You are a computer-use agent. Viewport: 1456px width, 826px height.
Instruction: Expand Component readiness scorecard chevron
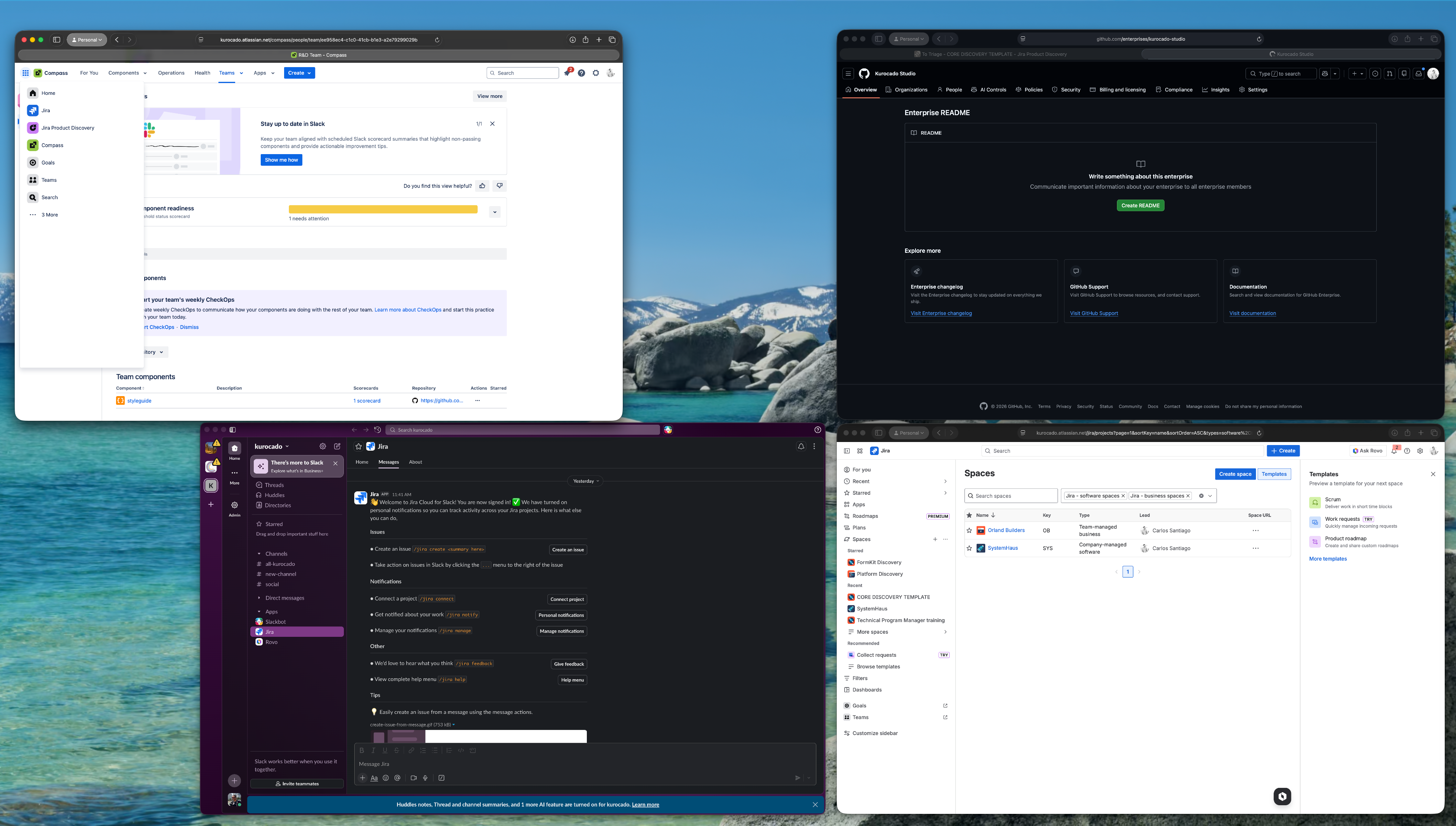[x=495, y=212]
